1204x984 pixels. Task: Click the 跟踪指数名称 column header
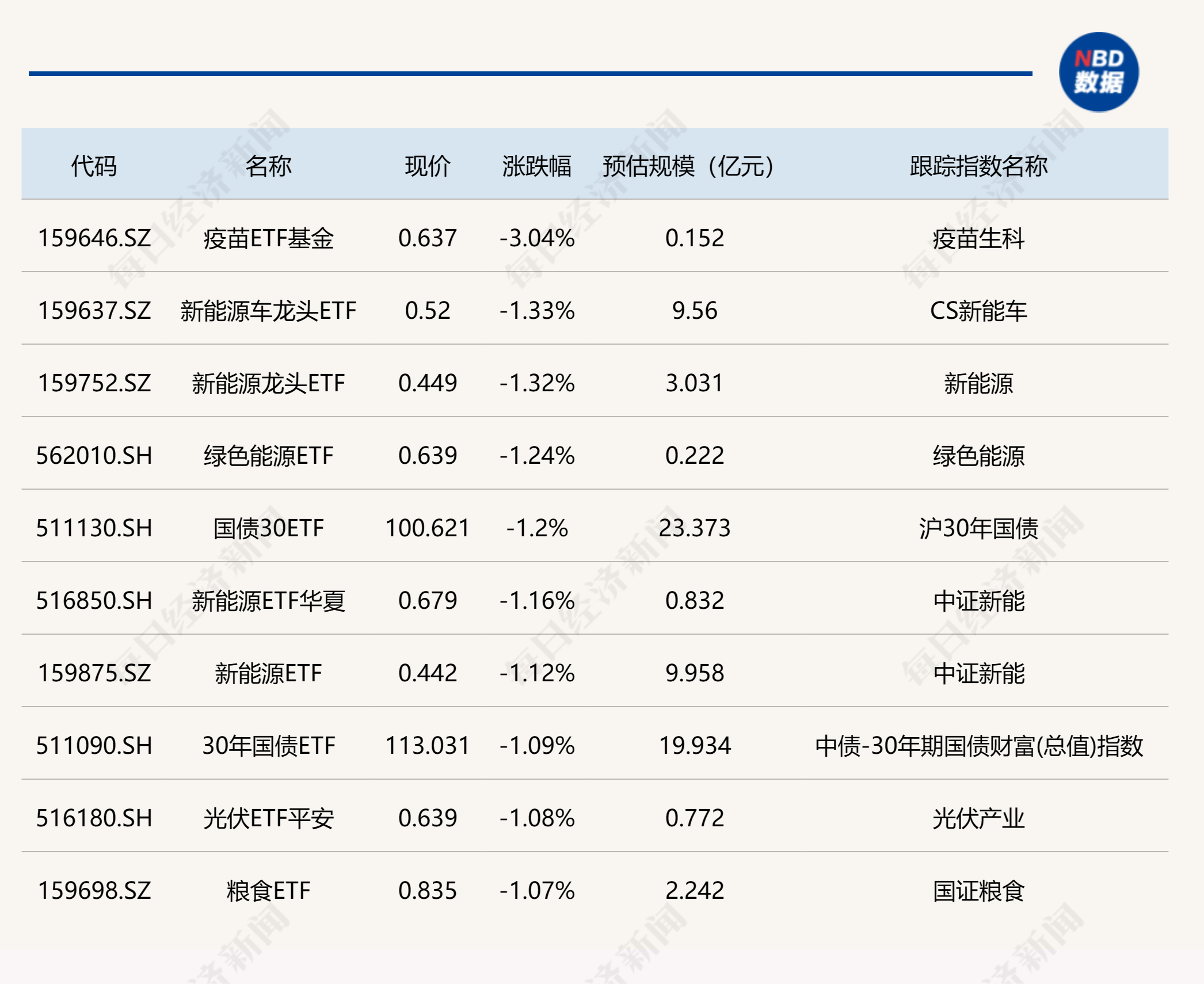point(978,166)
